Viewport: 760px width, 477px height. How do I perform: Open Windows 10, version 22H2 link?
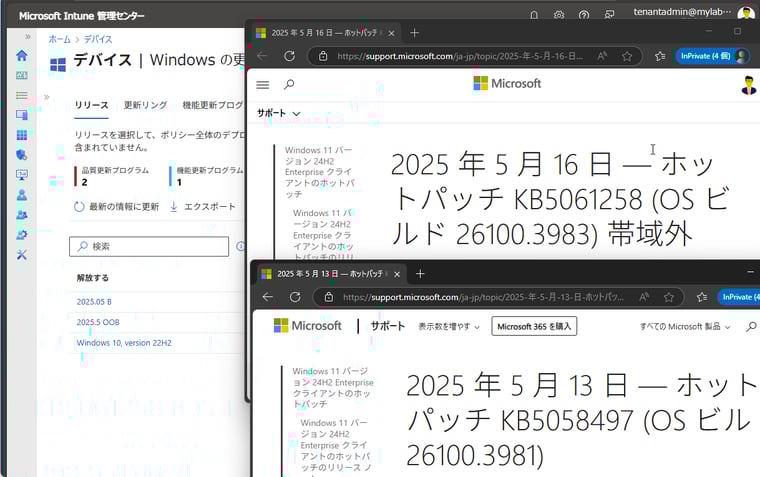[x=124, y=343]
